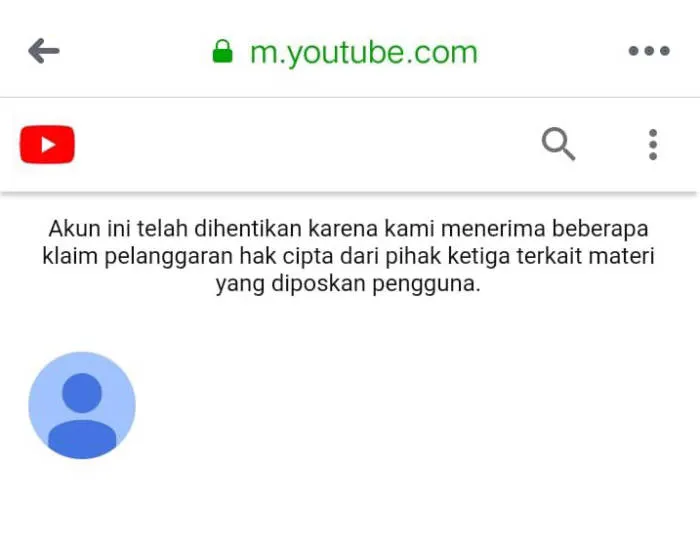This screenshot has width=700, height=552.
Task: Click the "yang diposkan pengguna" text line
Action: point(348,284)
